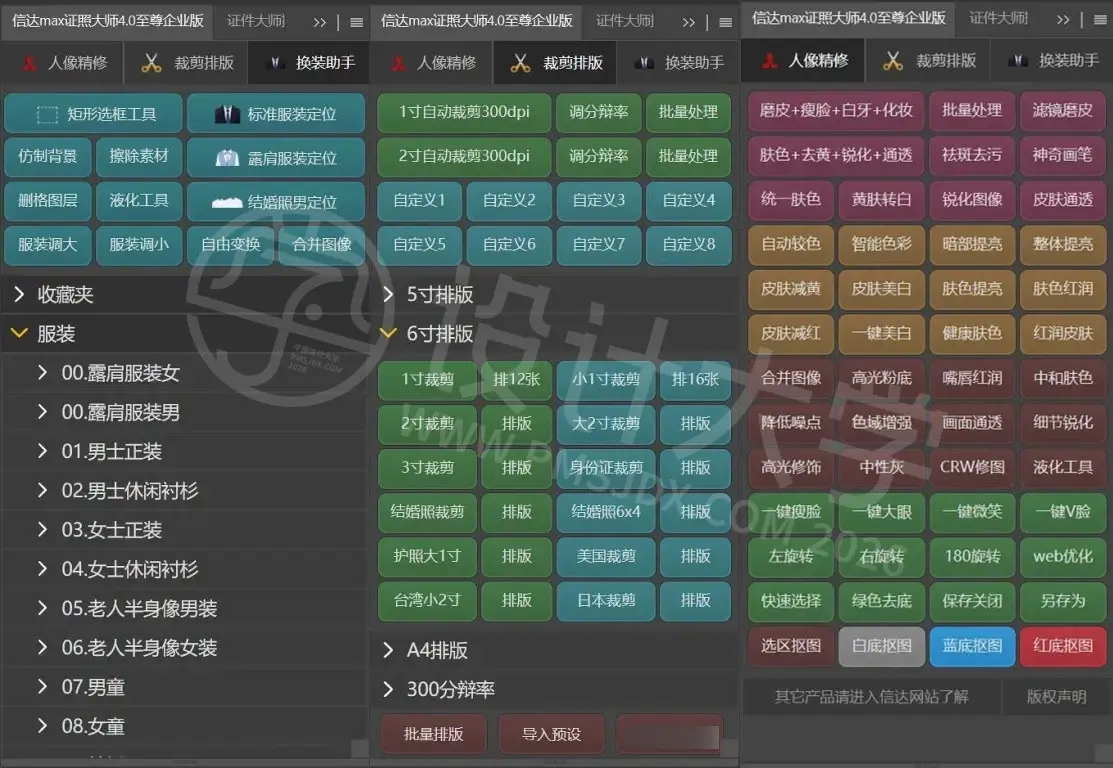Expand the 收藏夹 section
1113x768 pixels.
[185, 295]
